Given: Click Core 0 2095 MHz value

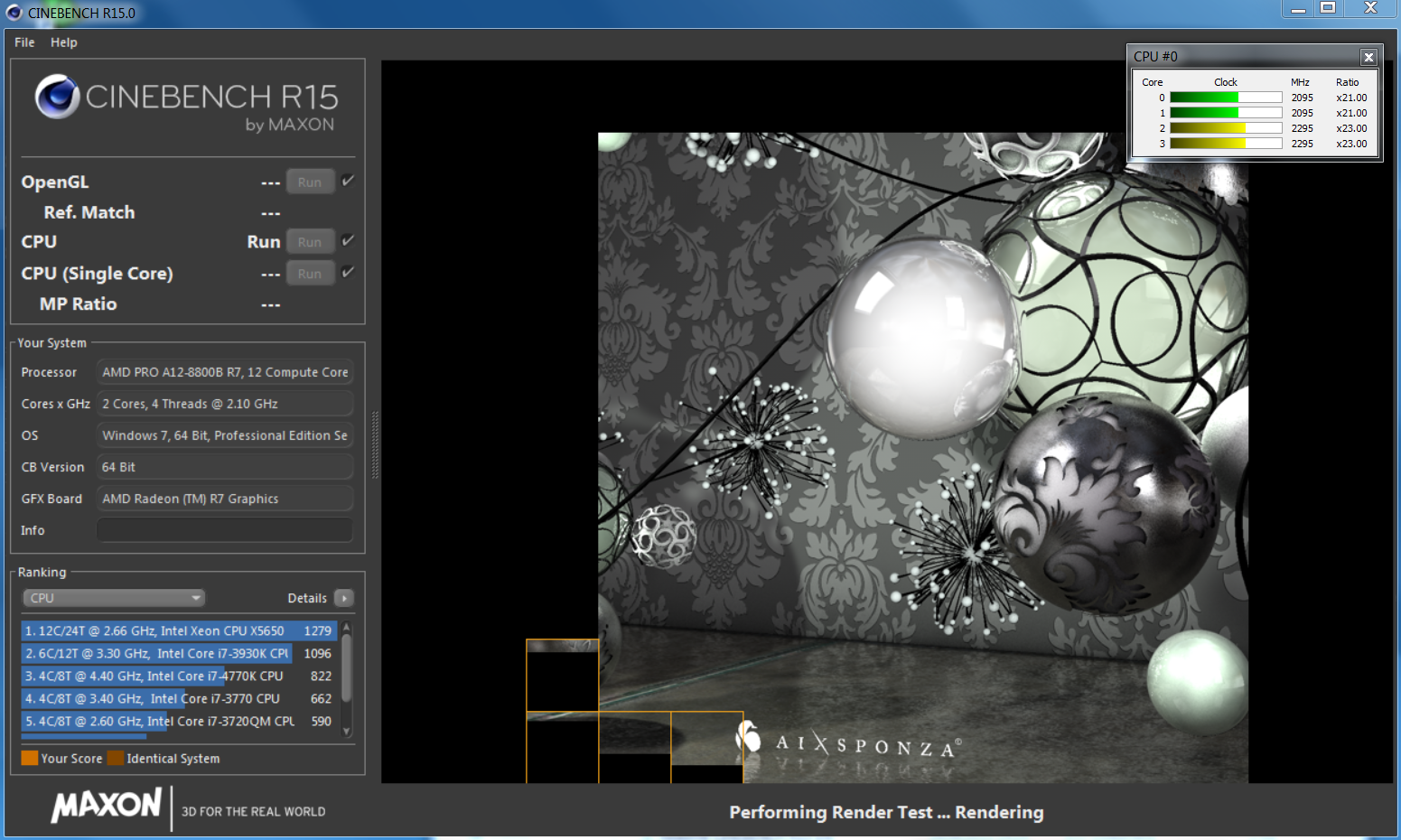Looking at the screenshot, I should [x=1302, y=98].
